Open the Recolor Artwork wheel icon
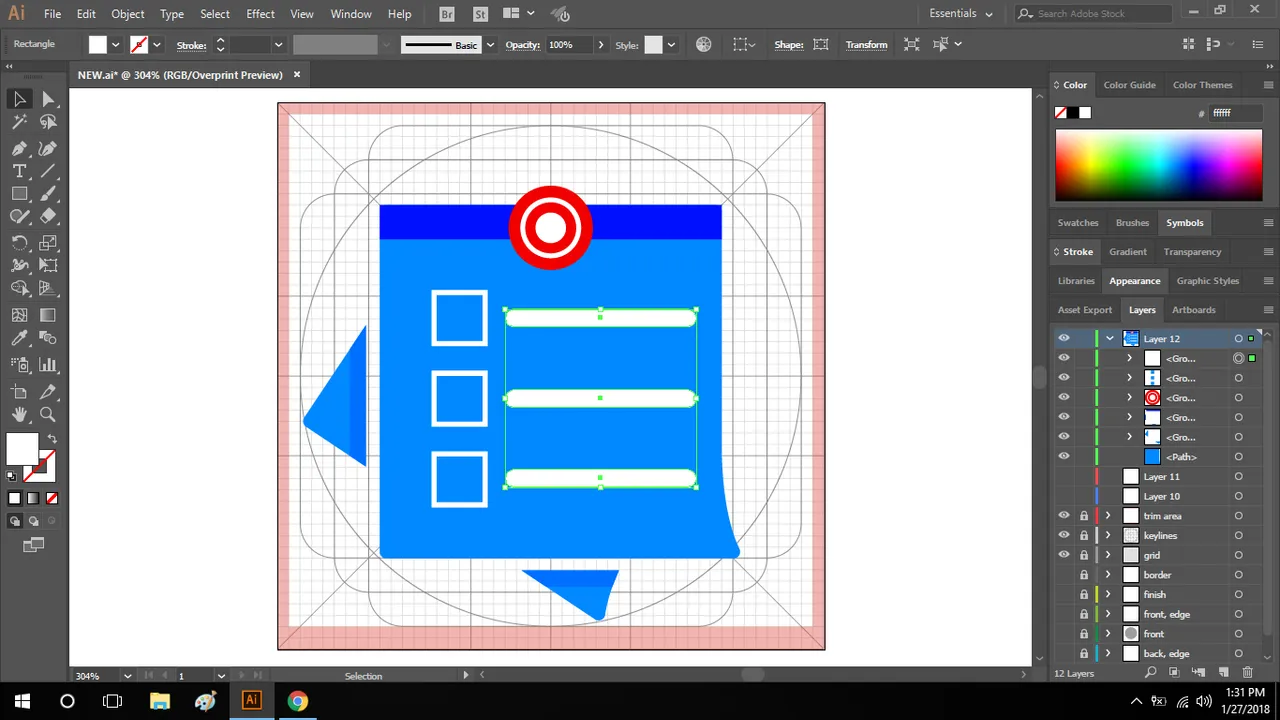 [704, 44]
